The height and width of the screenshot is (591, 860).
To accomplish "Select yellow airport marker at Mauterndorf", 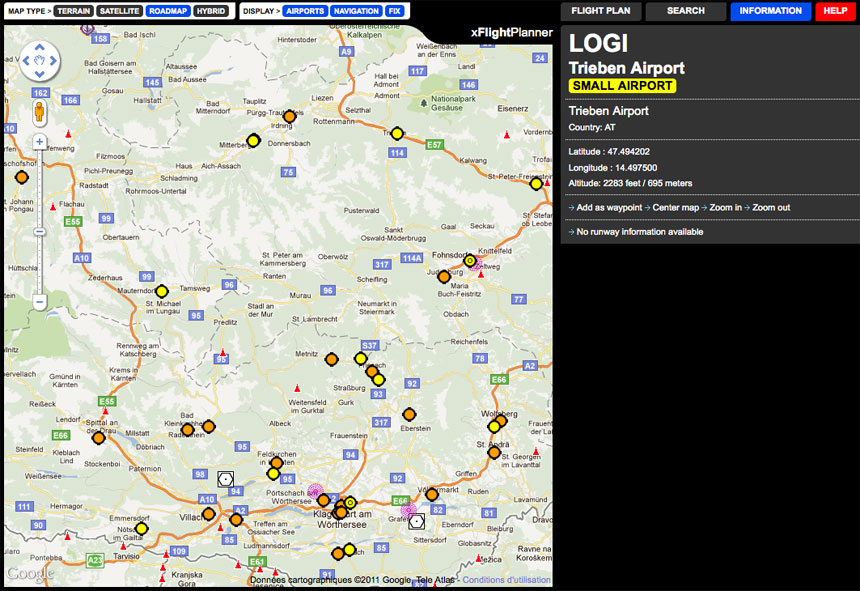I will [x=161, y=291].
